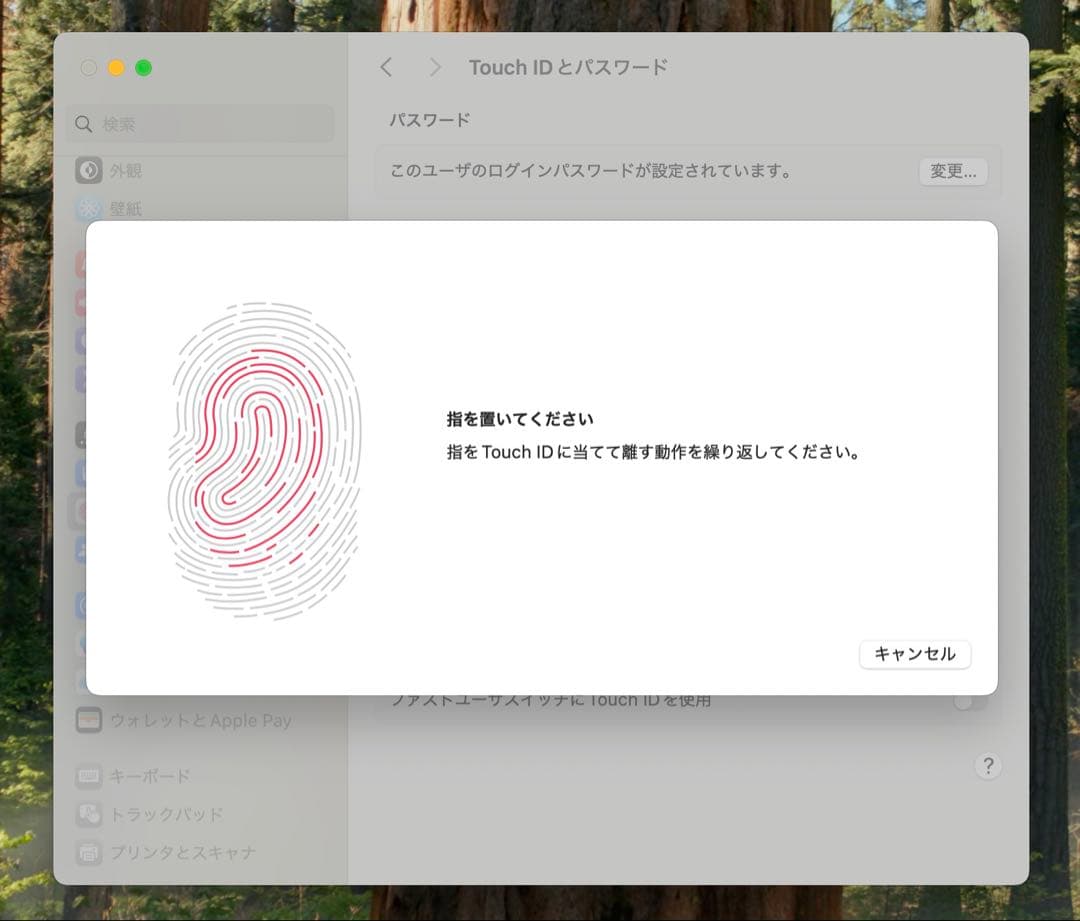Screen dimensions: 1080x921
Task: Click the キャンセル button in the dialog
Action: tap(914, 654)
